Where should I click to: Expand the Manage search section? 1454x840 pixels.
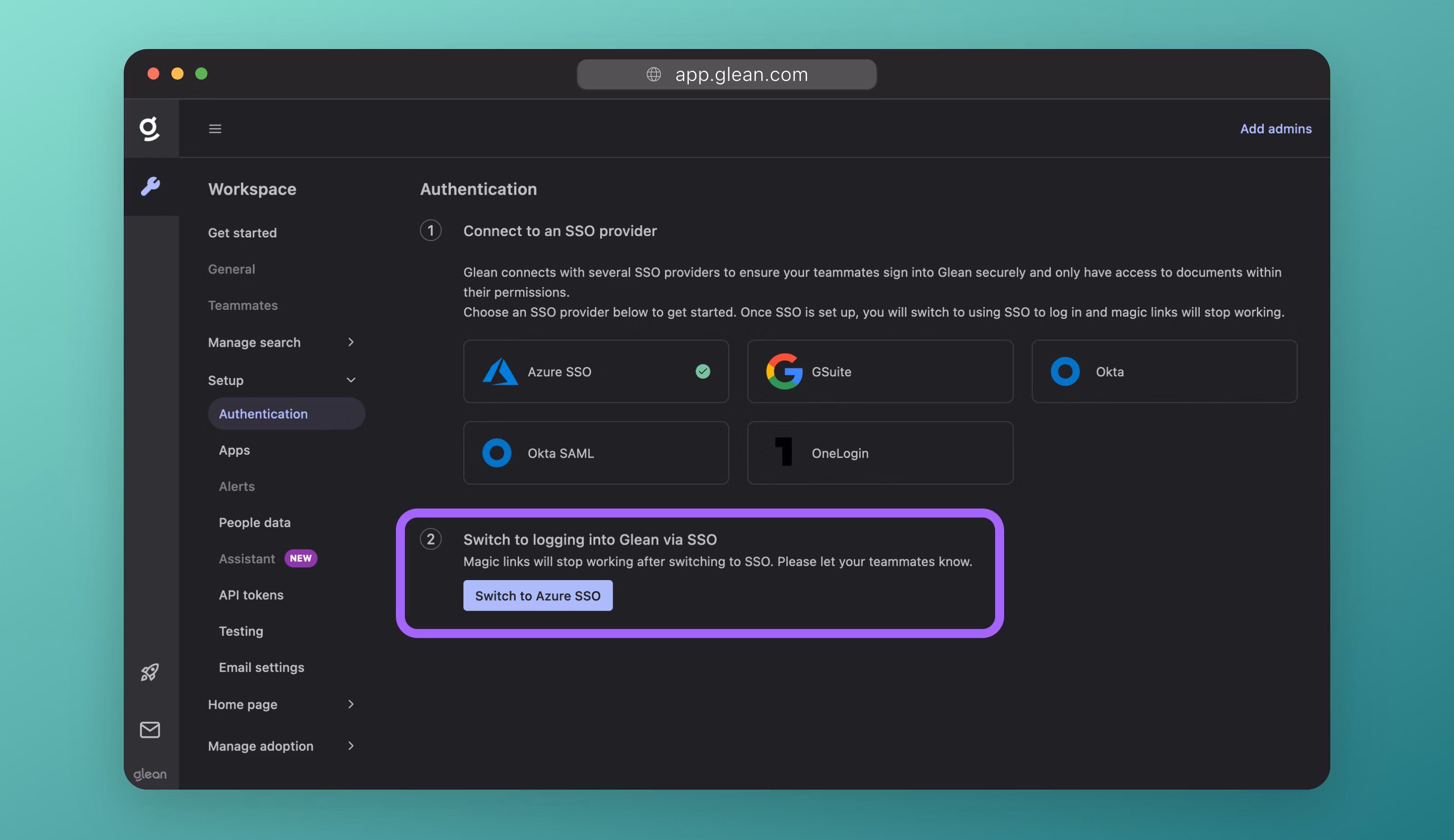tap(351, 342)
